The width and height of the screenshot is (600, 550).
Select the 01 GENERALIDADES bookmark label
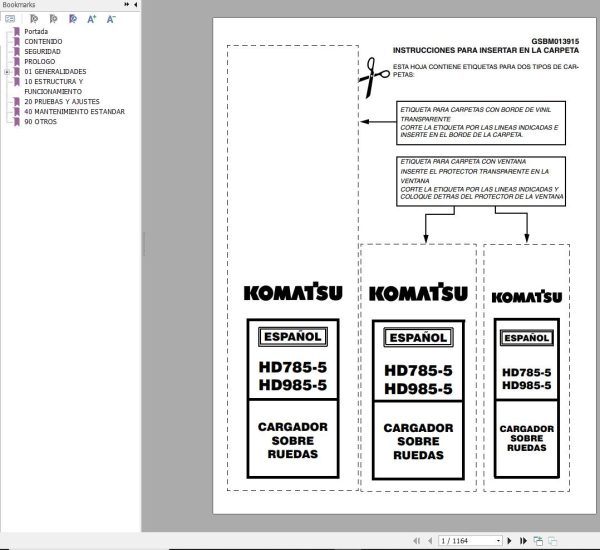point(55,72)
